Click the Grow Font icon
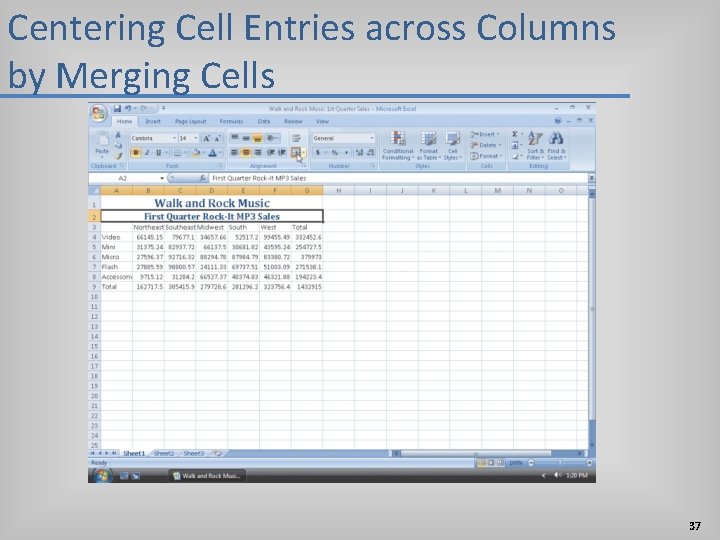Screen dimensions: 720x540 click(206, 138)
